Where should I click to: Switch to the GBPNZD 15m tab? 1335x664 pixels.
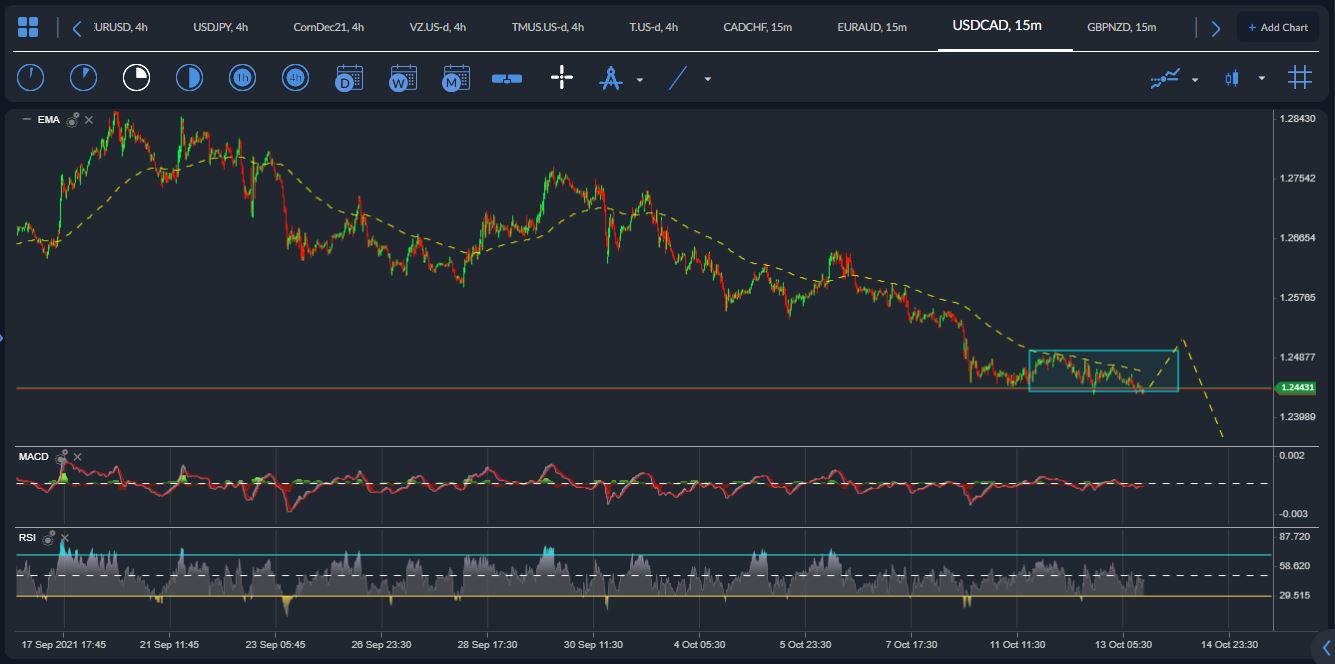(1121, 27)
